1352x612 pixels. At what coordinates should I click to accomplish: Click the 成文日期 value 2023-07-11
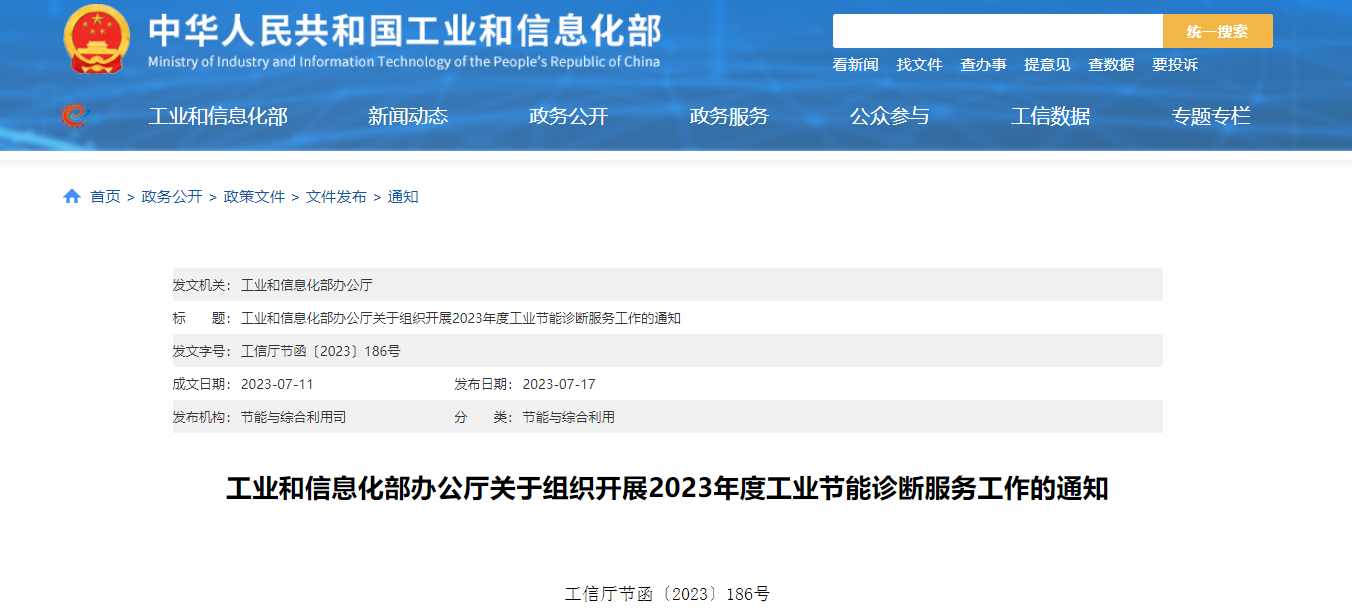[x=277, y=384]
